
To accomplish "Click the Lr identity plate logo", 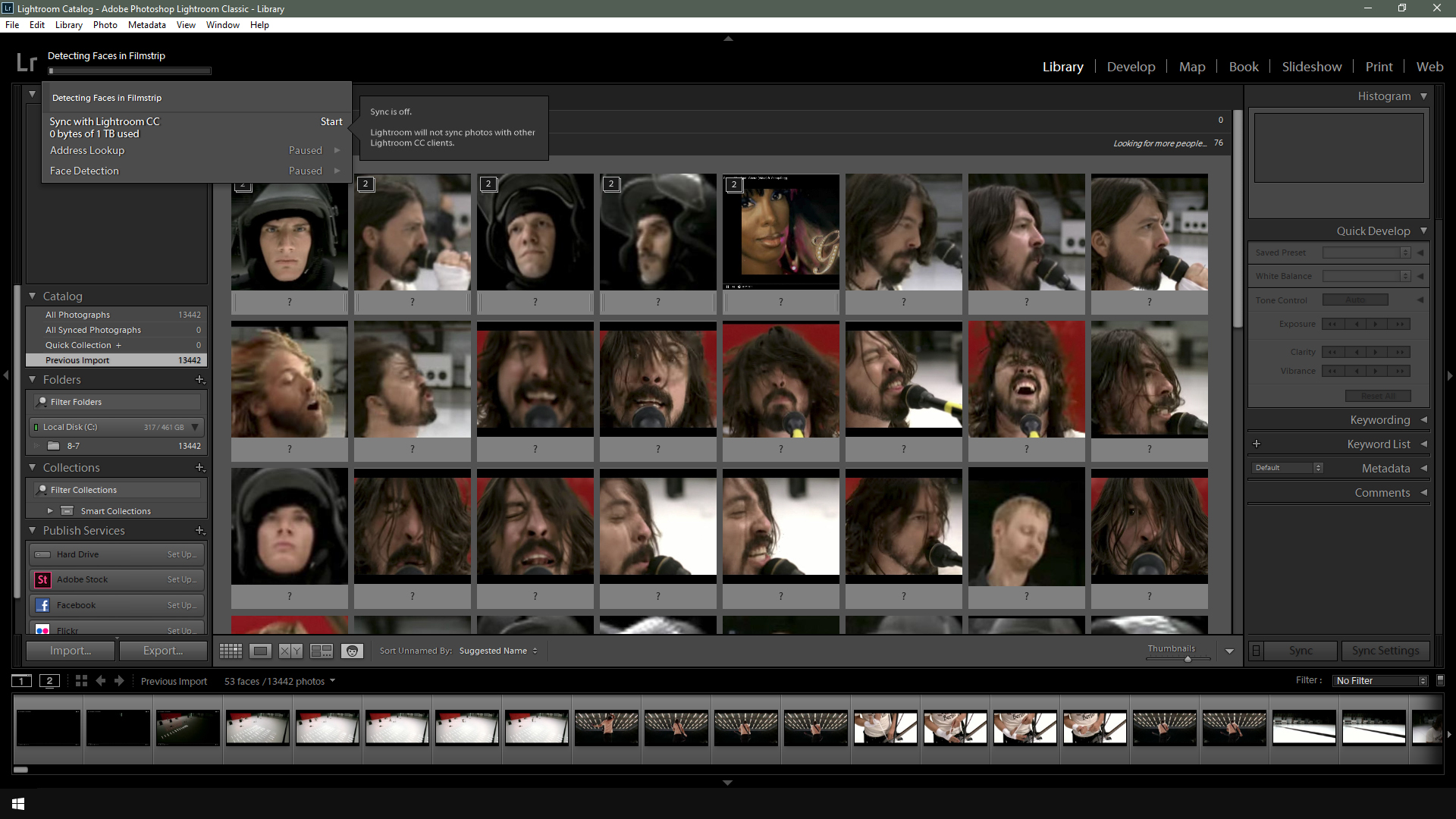I will tap(27, 62).
